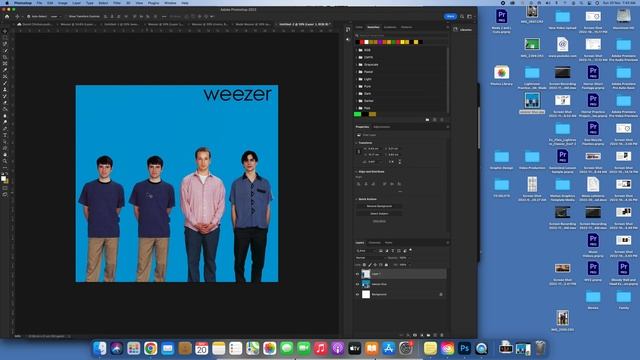This screenshot has height=360, width=640.
Task: Toggle the Auto-Select checkbox
Action: click(x=29, y=16)
